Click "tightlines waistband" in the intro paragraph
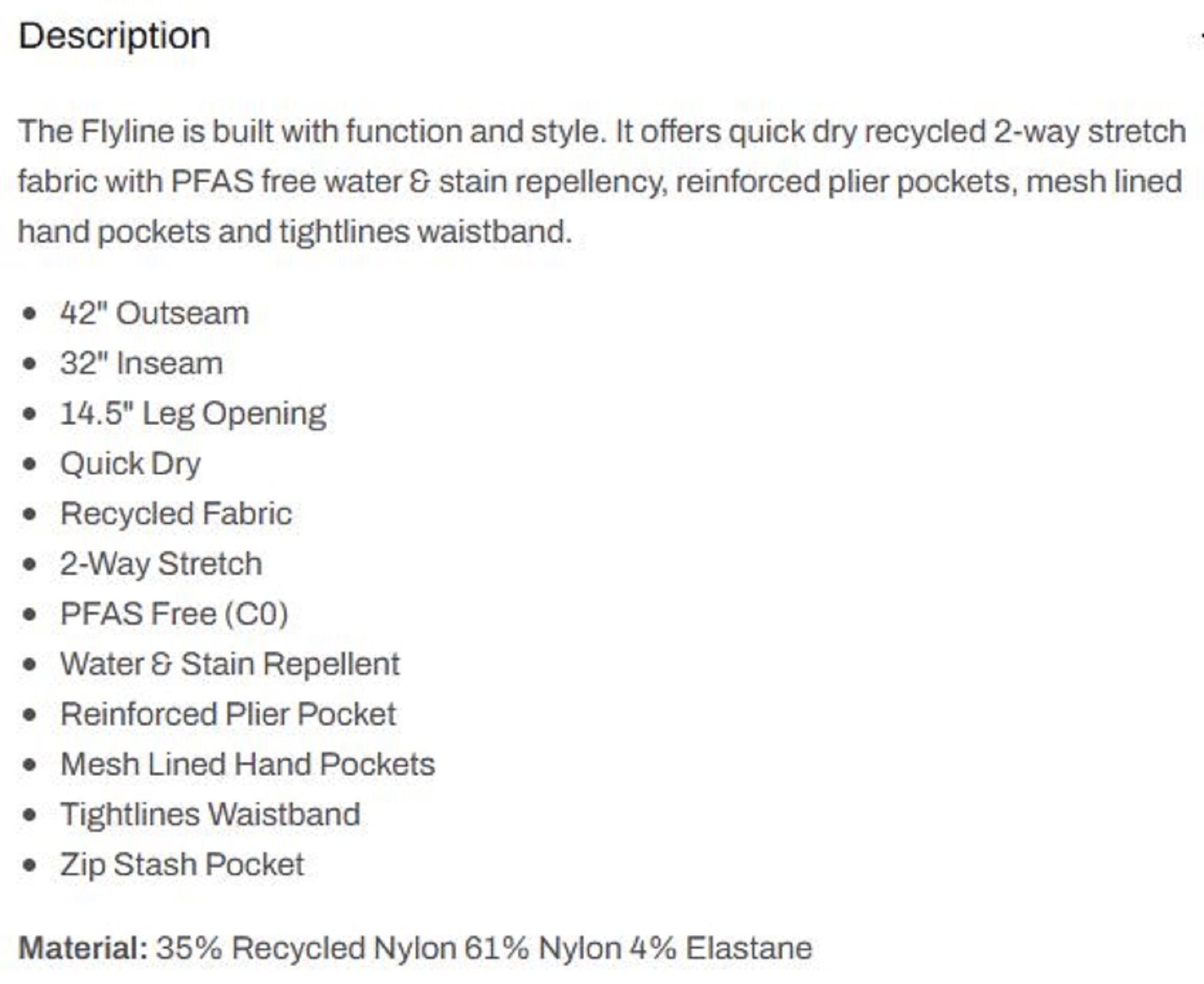This screenshot has height=984, width=1204. pos(425,232)
